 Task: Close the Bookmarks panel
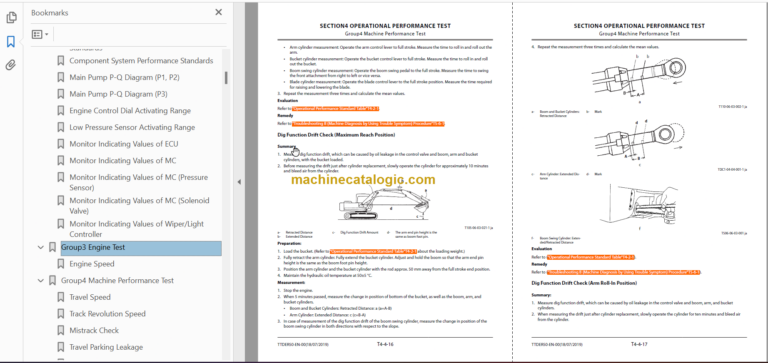pos(218,12)
